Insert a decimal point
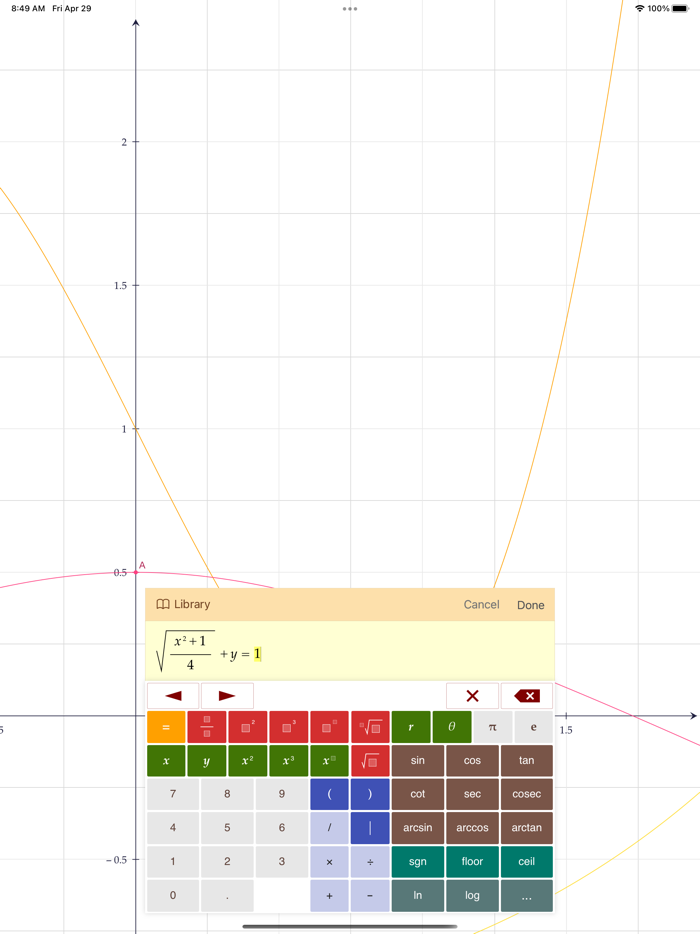Viewport: 700px width, 934px height. click(227, 896)
